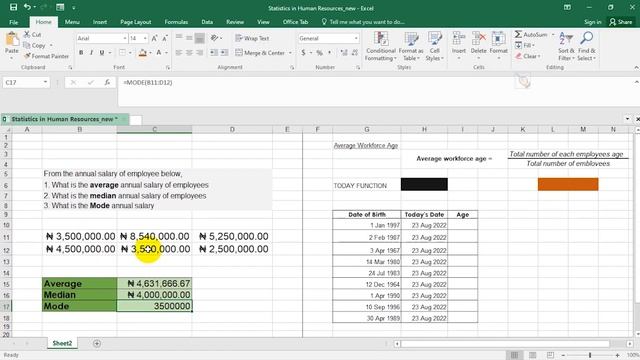The height and width of the screenshot is (360, 640).
Task: Click the Save icon in quick access toolbar
Action: [x=13, y=7]
